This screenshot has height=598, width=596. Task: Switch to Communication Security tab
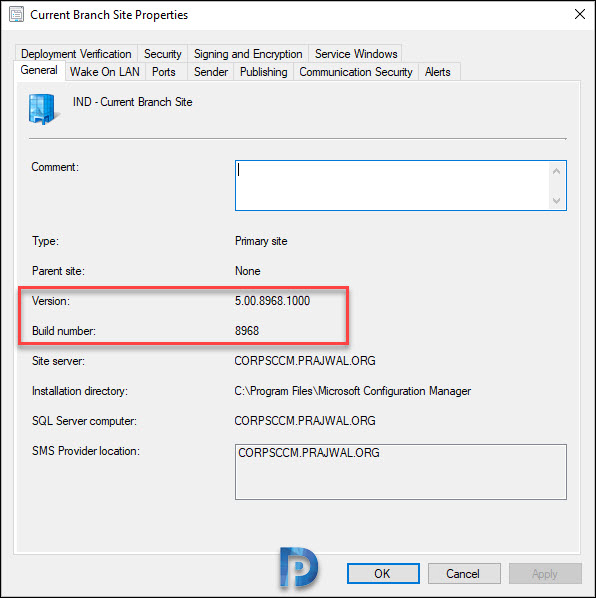356,72
